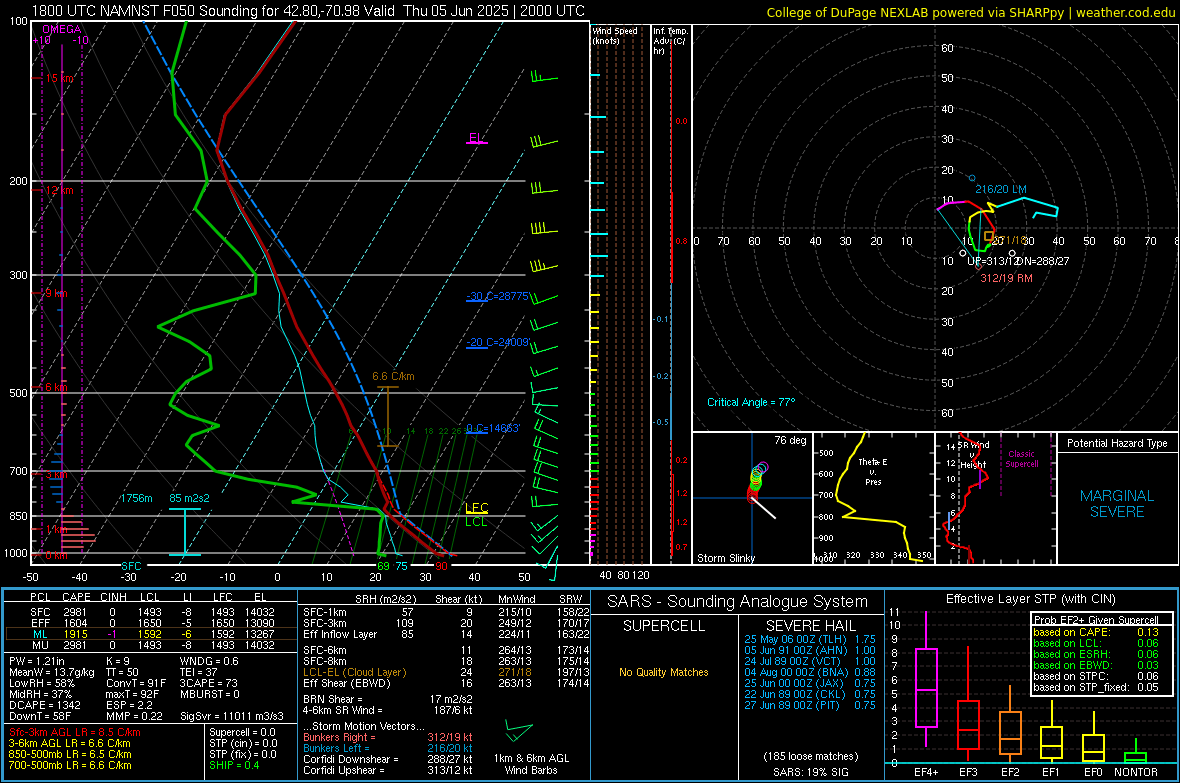
Task: Click the '-20 C=24009' height label
Action: [x=497, y=343]
